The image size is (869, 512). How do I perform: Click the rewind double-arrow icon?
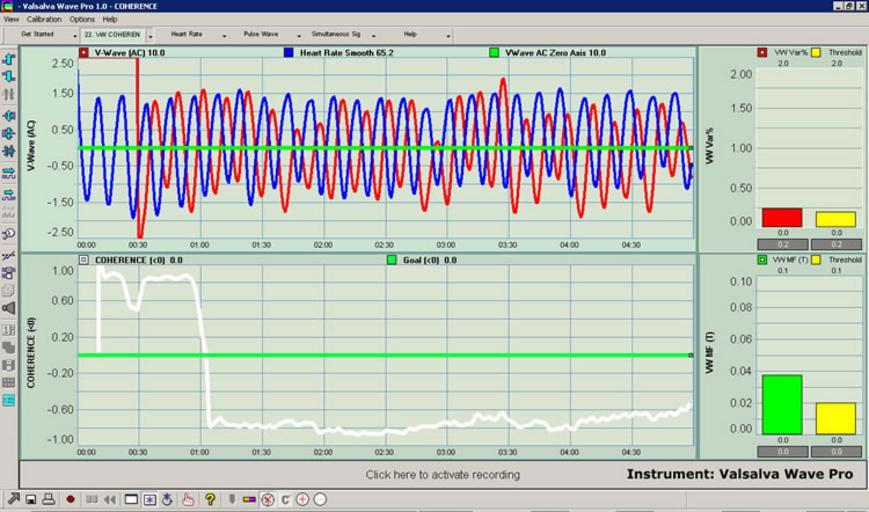point(109,499)
